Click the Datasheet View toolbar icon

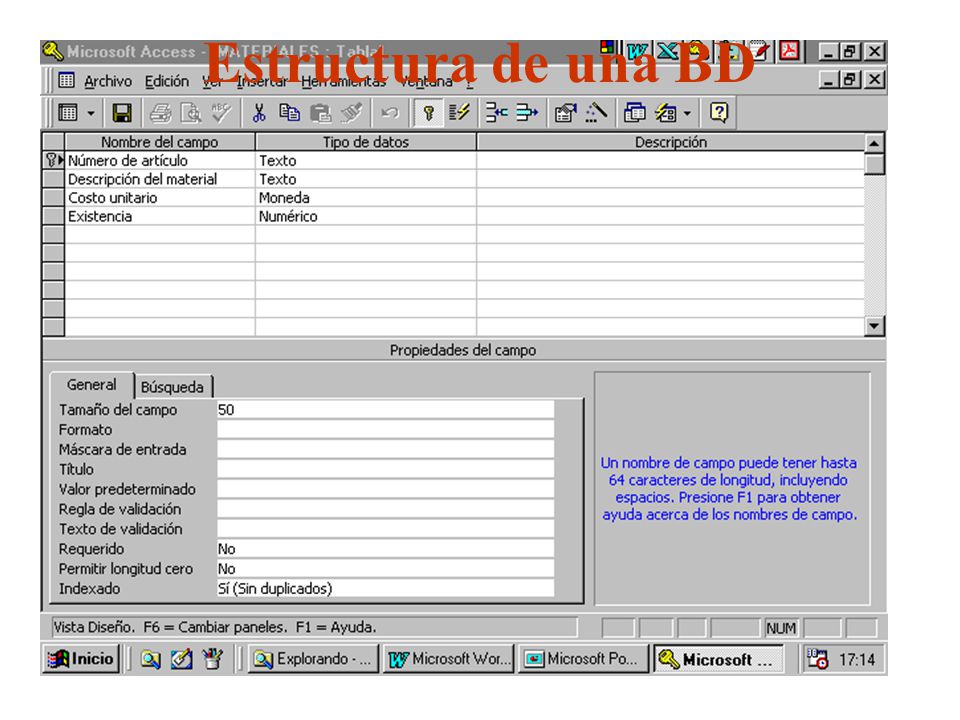(x=67, y=113)
